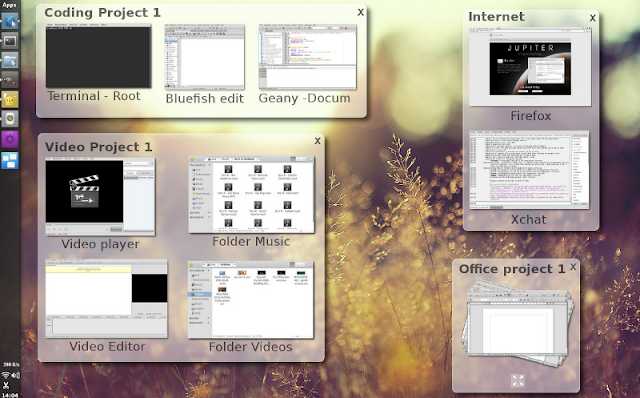Image resolution: width=640 pixels, height=398 pixels.
Task: Close the Video Project 1 group
Action: [x=317, y=141]
